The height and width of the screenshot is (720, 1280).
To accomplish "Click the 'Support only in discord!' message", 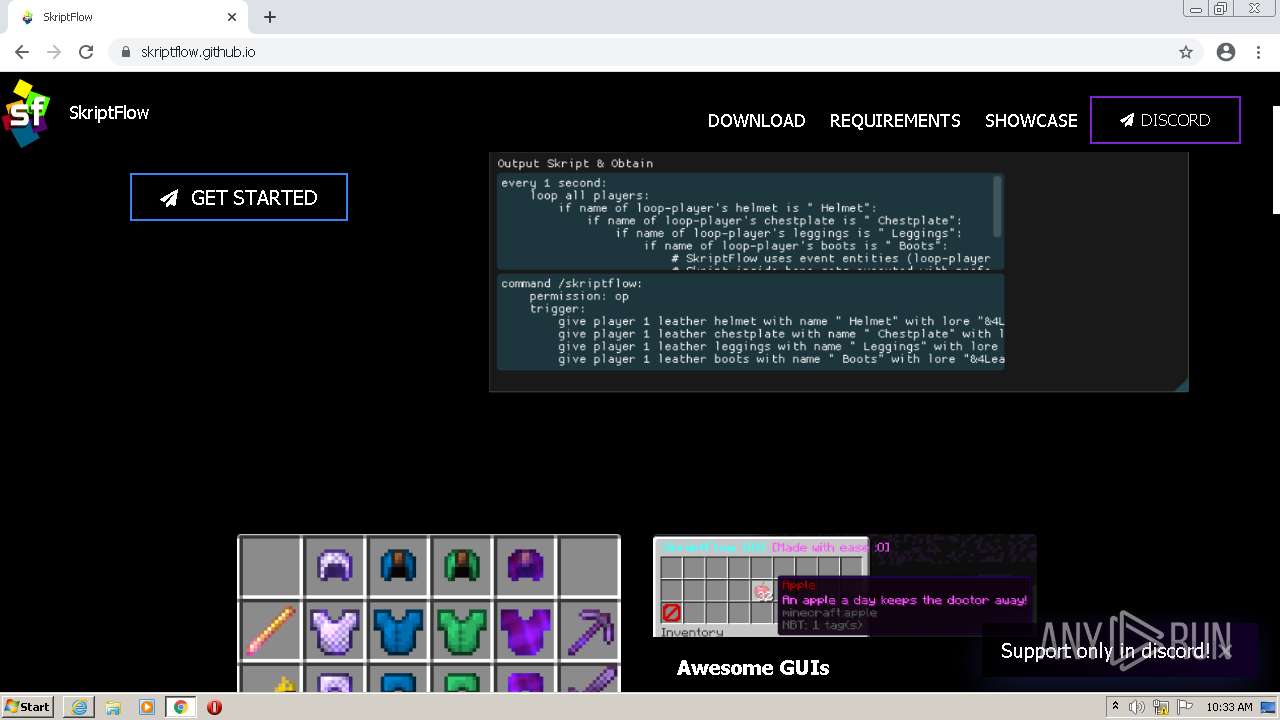I will [x=1105, y=651].
